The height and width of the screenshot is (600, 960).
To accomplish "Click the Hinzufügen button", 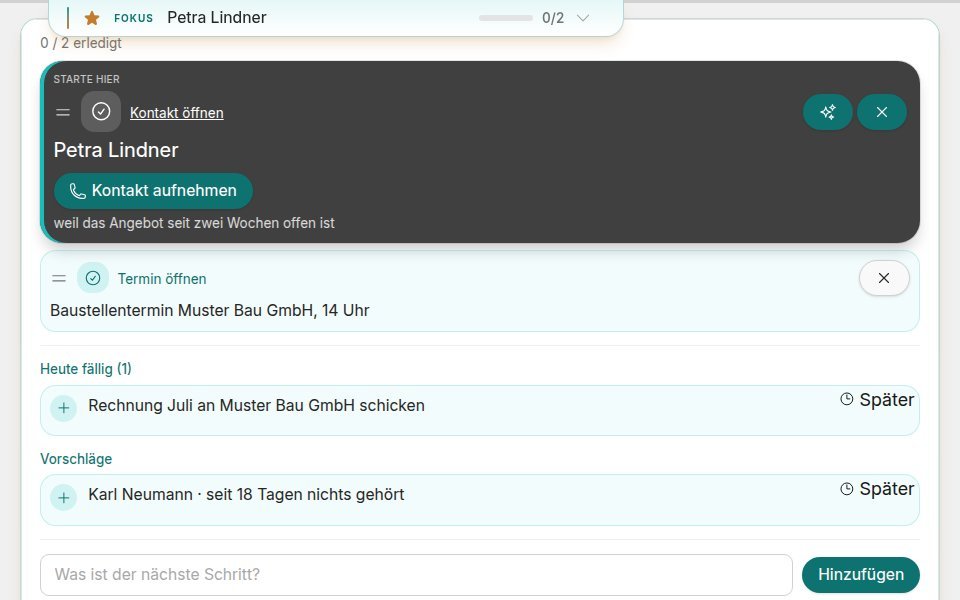I will (x=860, y=574).
